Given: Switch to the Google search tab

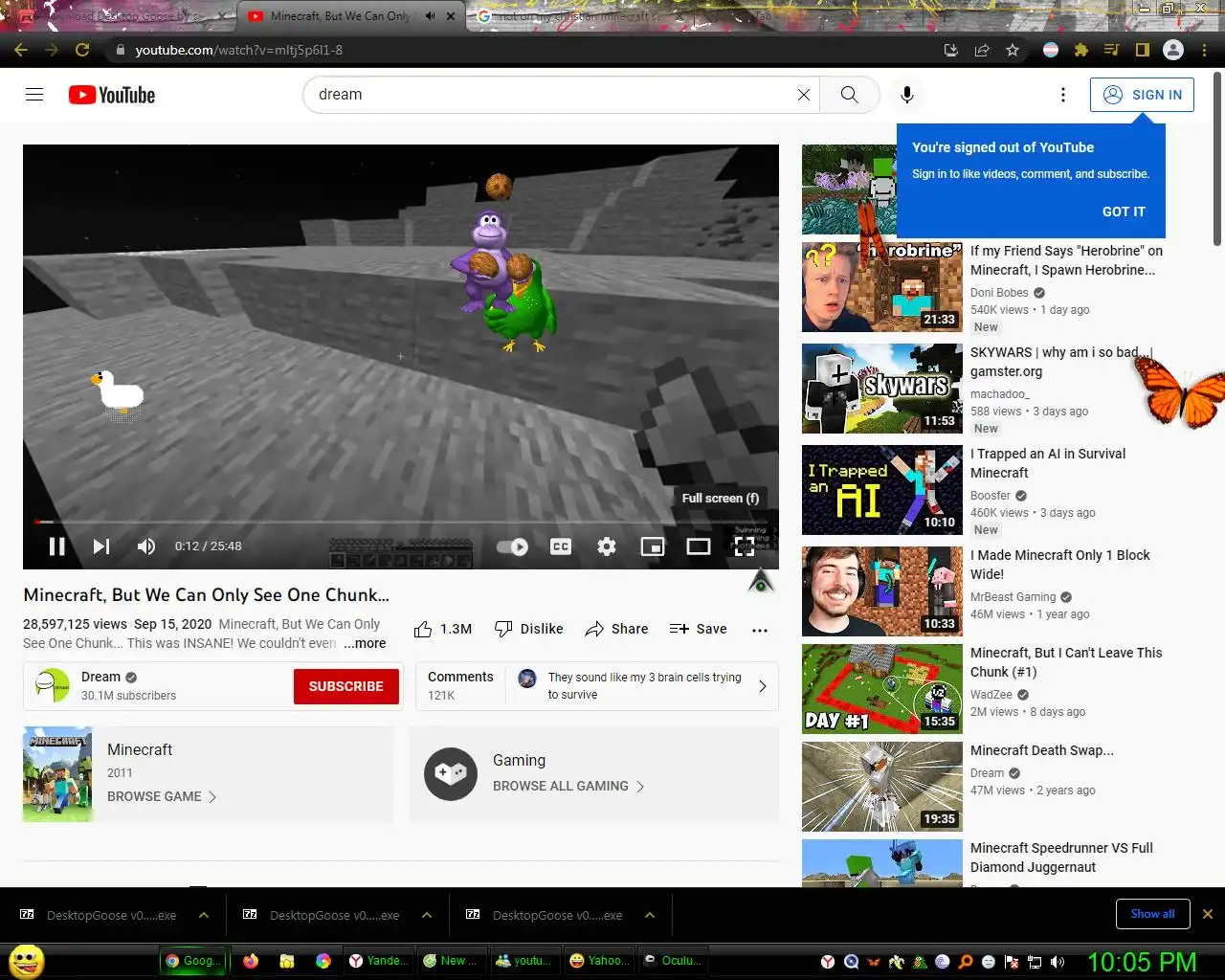Looking at the screenshot, I should 579,16.
